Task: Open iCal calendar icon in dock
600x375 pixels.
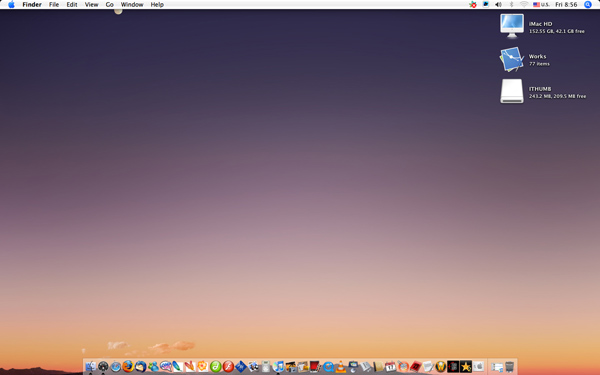Action: pos(390,367)
